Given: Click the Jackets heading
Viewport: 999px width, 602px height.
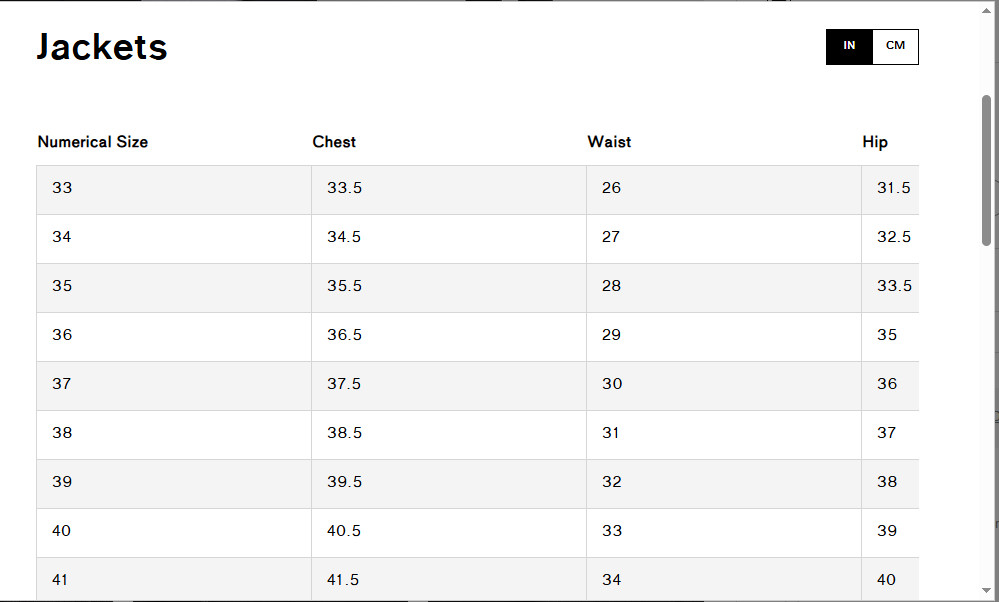Looking at the screenshot, I should pos(102,47).
